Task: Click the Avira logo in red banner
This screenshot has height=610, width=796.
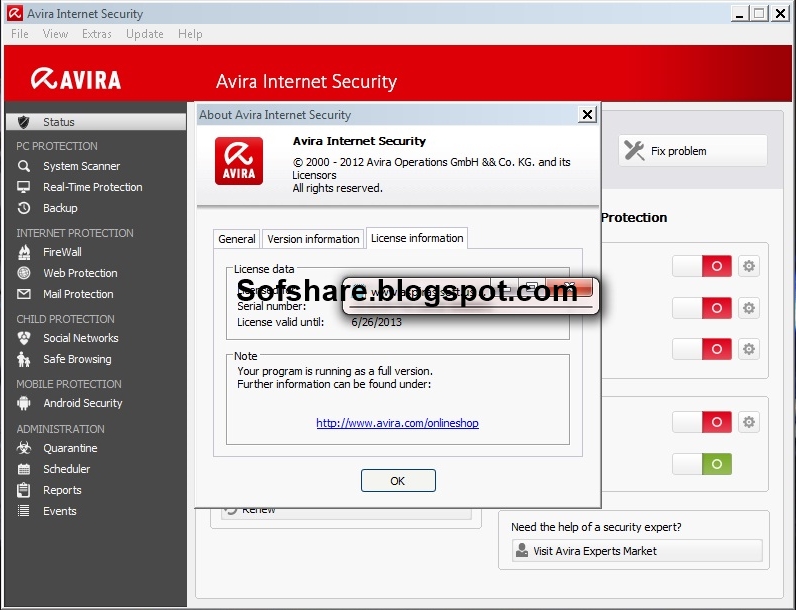Action: (76, 79)
